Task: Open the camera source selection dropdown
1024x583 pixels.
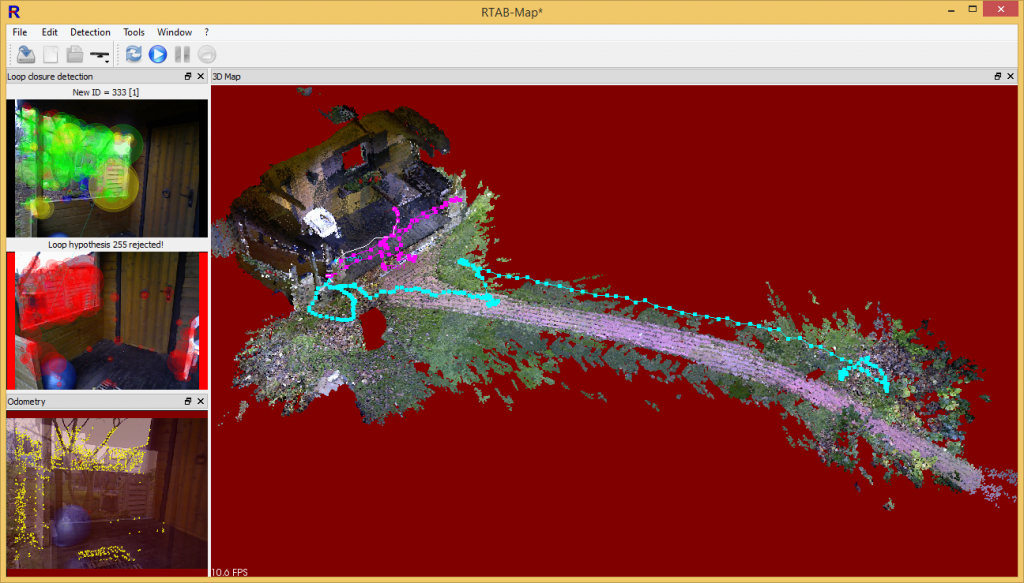Action: (x=100, y=55)
